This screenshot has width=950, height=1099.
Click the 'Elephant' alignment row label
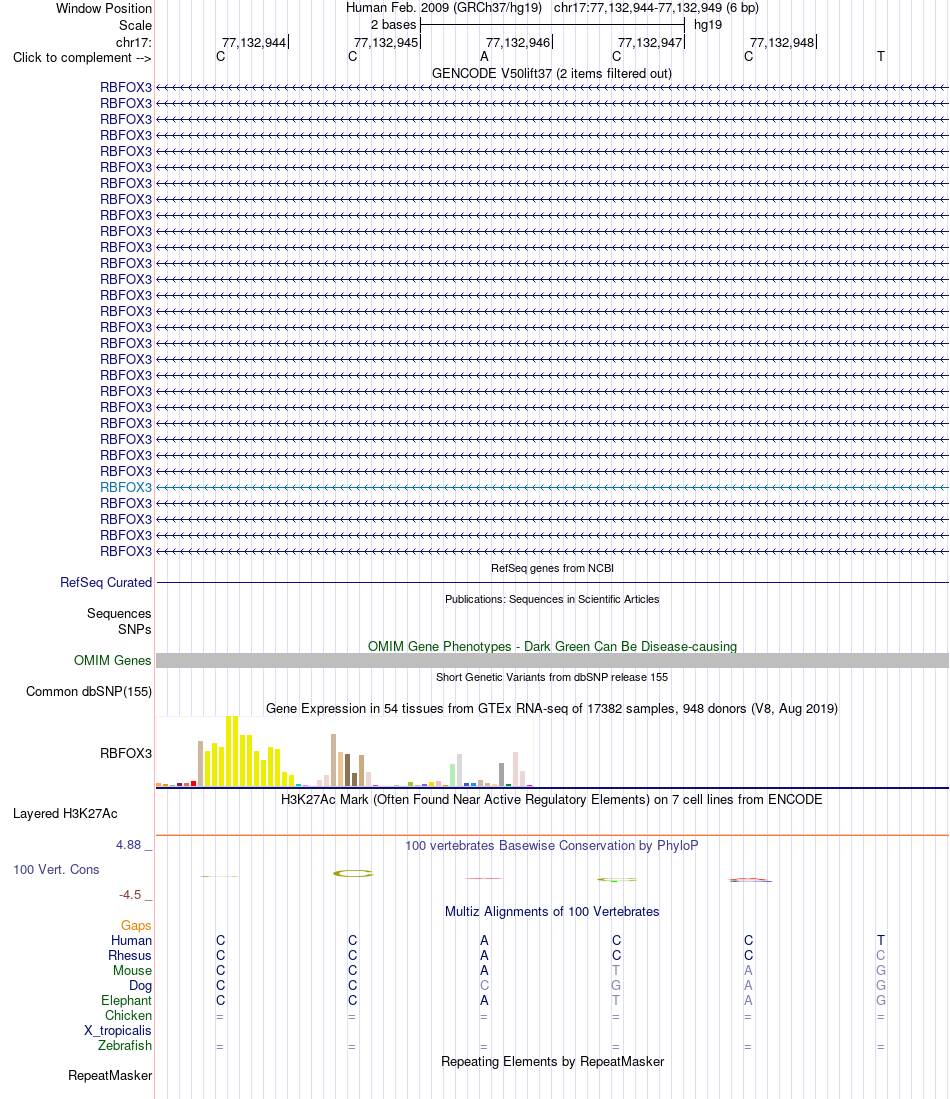(x=126, y=1000)
